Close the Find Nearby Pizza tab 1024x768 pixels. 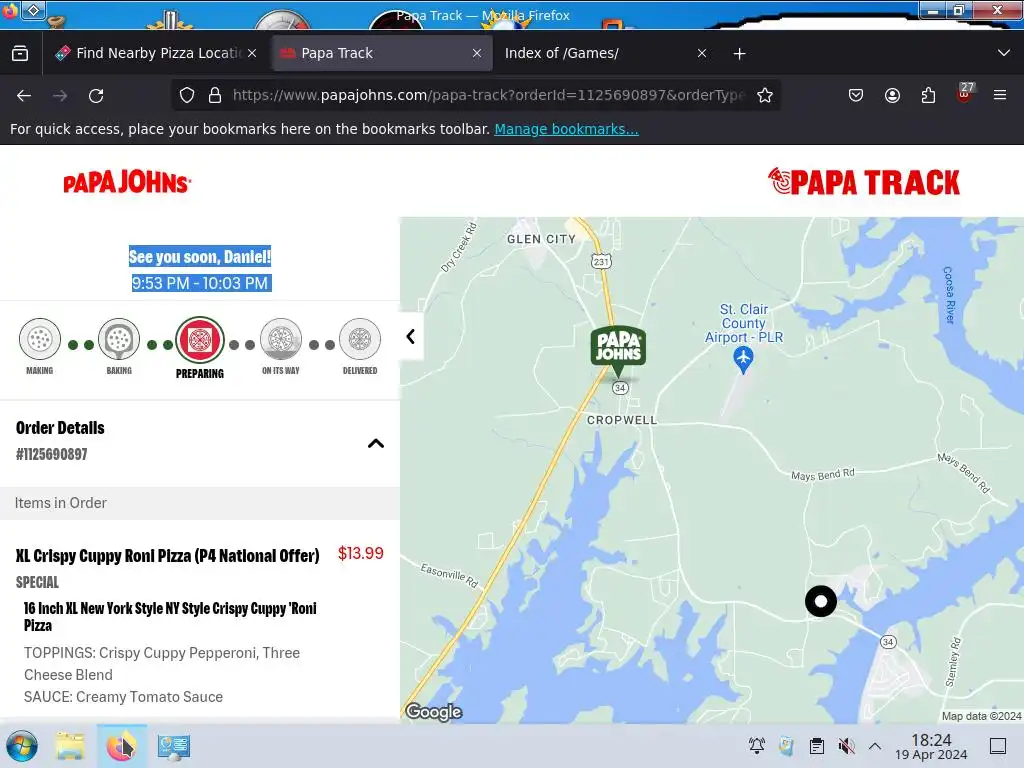252,53
